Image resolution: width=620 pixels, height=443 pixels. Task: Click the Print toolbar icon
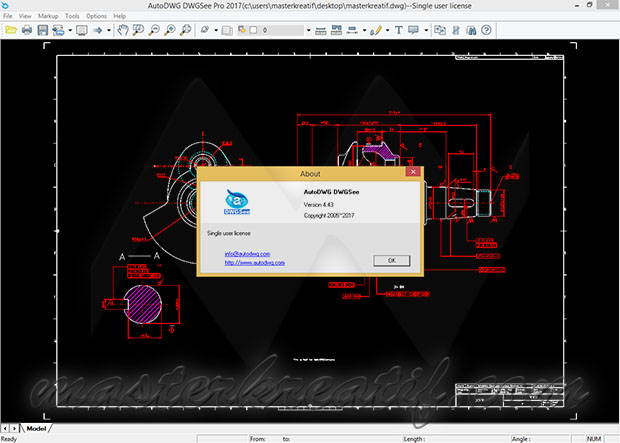(x=27, y=30)
